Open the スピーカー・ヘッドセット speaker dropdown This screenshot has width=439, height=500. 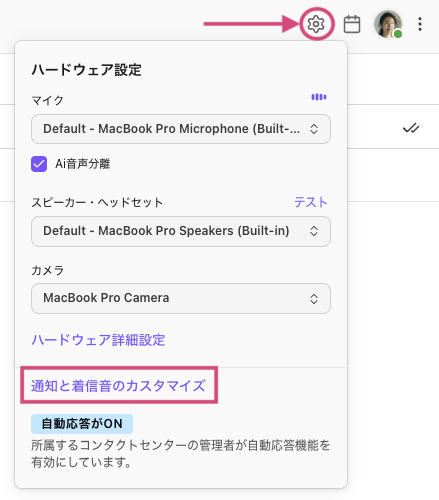pyautogui.click(x=181, y=231)
